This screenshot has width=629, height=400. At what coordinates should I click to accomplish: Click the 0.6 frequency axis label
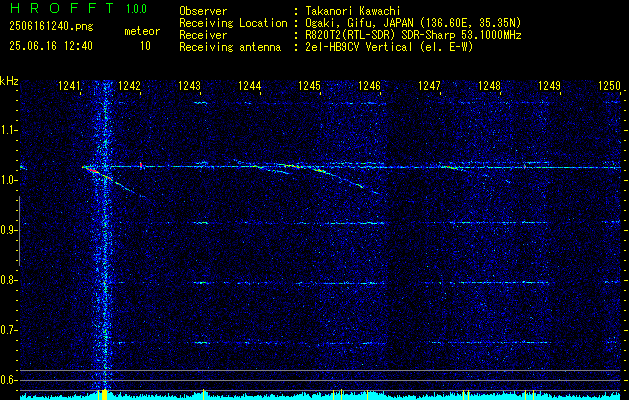point(8,380)
